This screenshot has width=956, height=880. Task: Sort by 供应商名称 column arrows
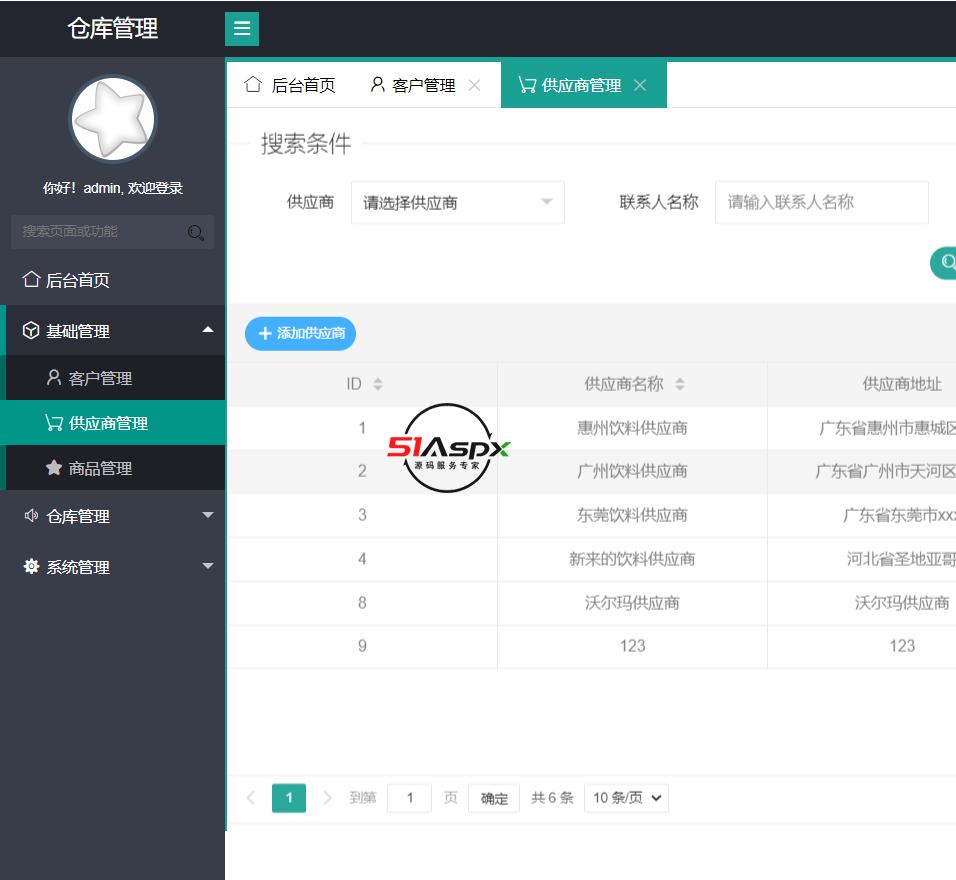(680, 384)
